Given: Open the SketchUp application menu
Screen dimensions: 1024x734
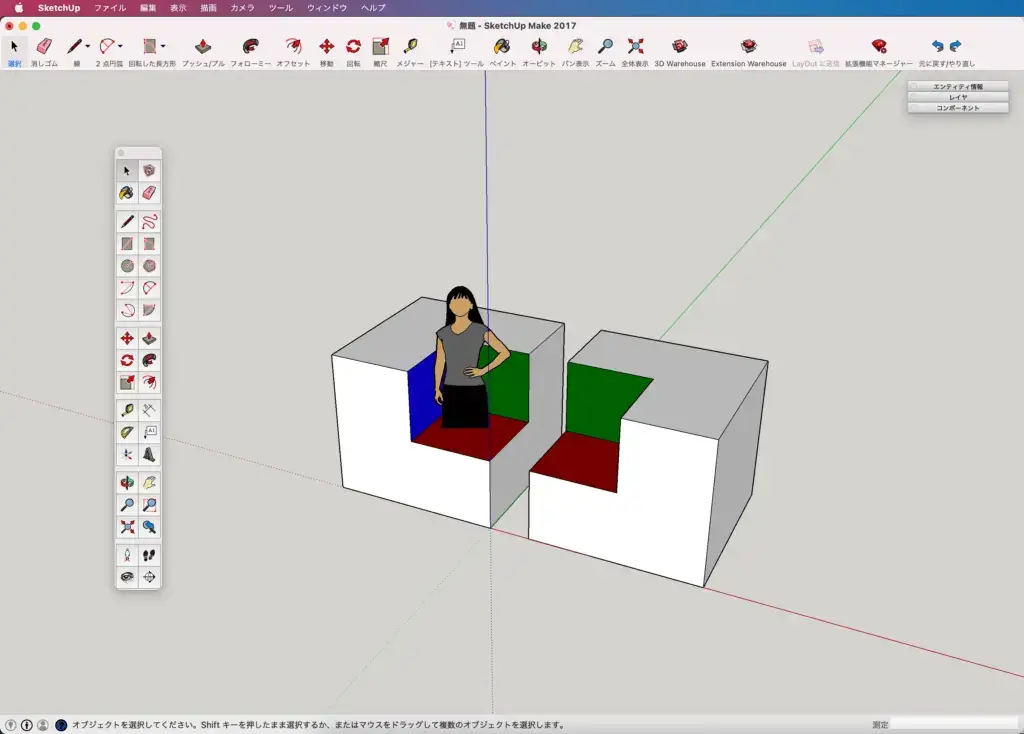Looking at the screenshot, I should coord(59,8).
